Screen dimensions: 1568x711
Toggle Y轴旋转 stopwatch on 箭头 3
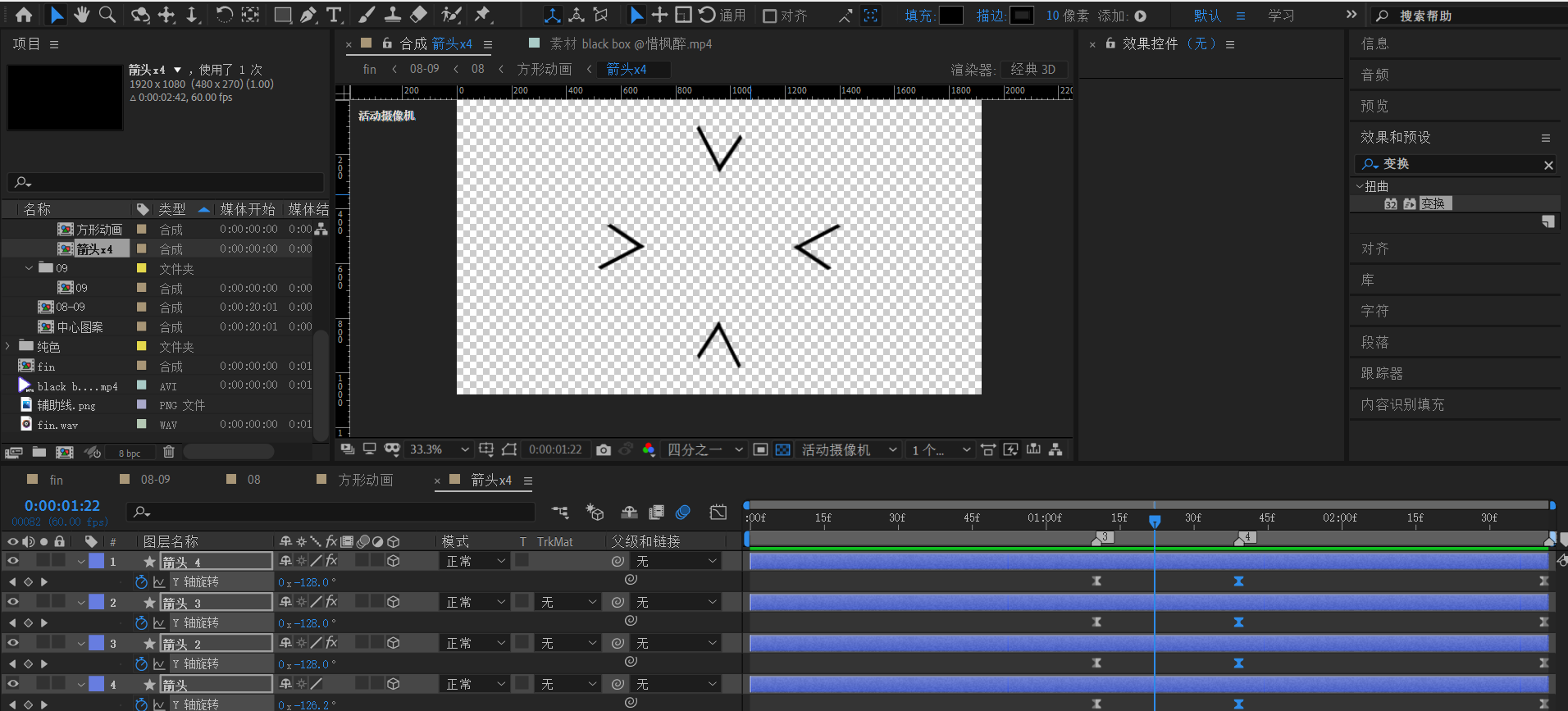(141, 622)
